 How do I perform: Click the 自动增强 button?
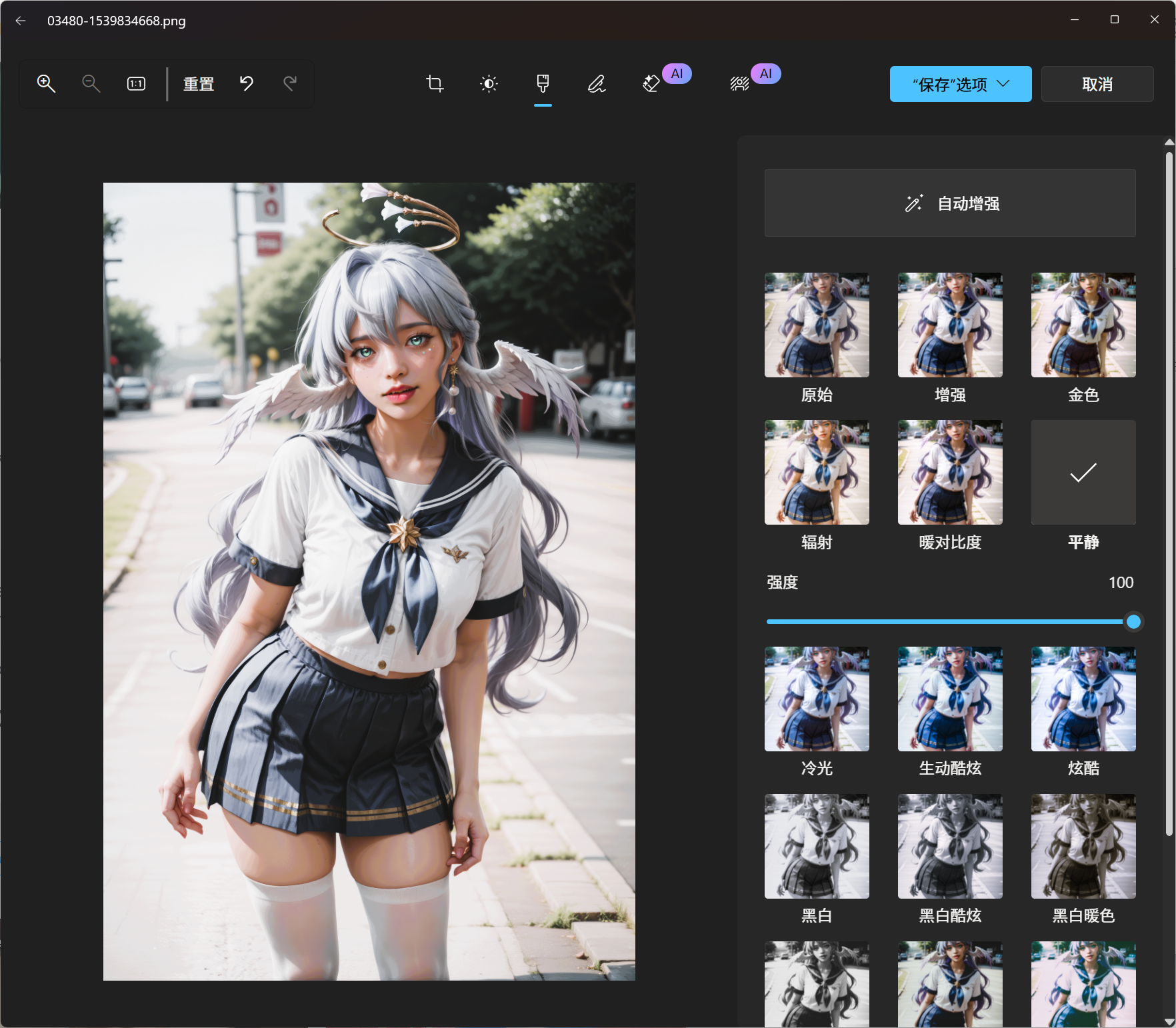pyautogui.click(x=949, y=203)
